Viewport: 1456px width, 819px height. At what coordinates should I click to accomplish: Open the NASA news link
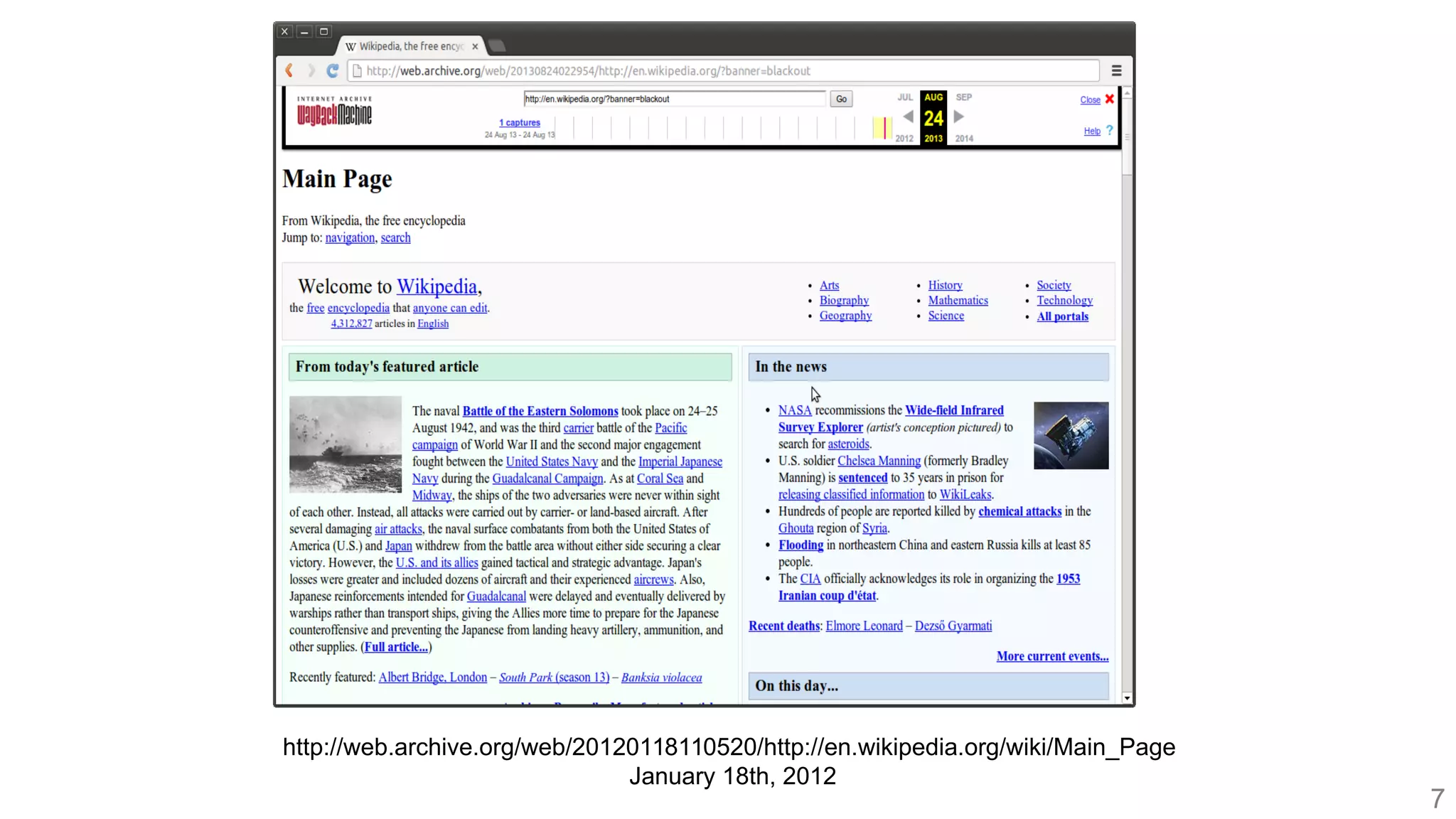click(795, 410)
